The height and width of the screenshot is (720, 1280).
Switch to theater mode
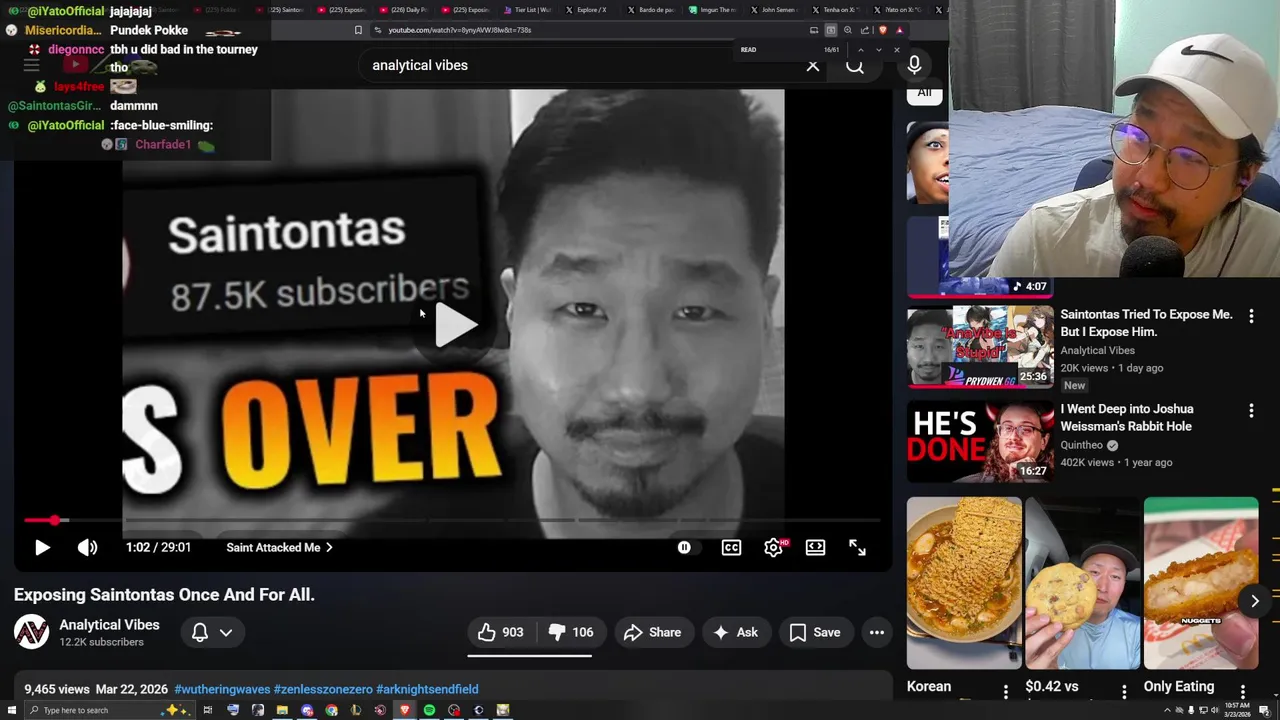[816, 547]
